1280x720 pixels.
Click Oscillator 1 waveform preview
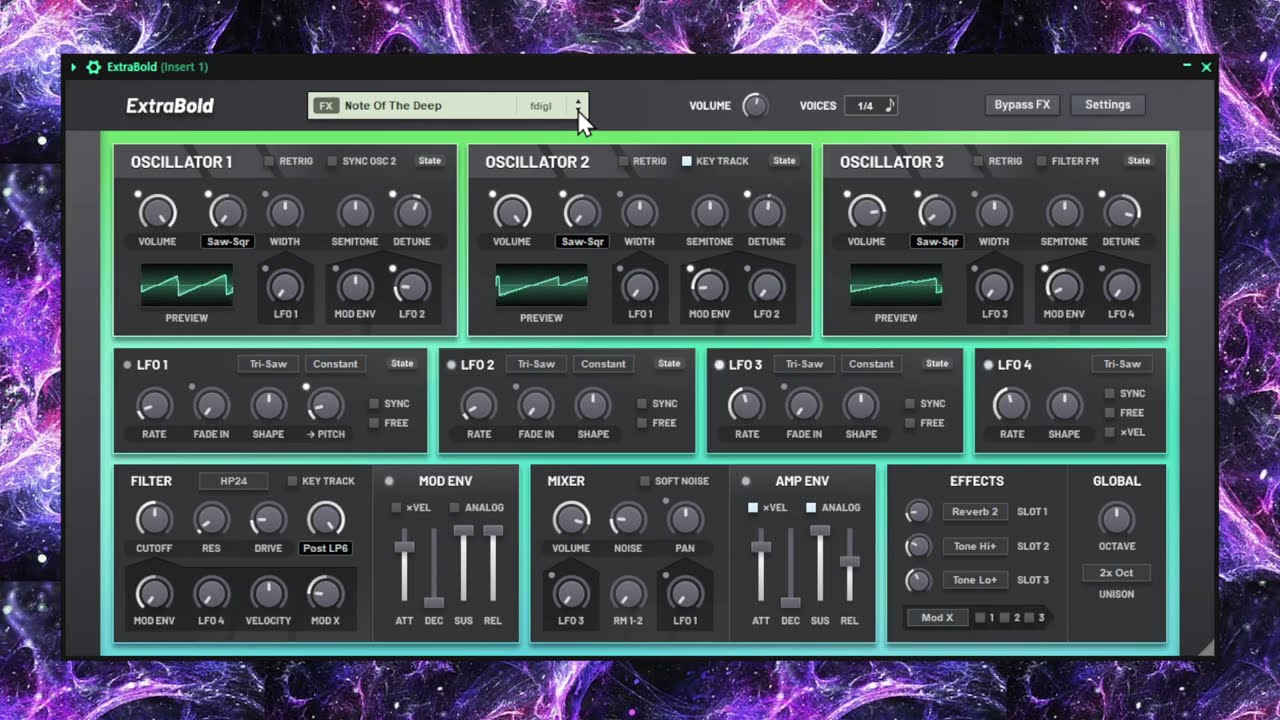[x=187, y=286]
